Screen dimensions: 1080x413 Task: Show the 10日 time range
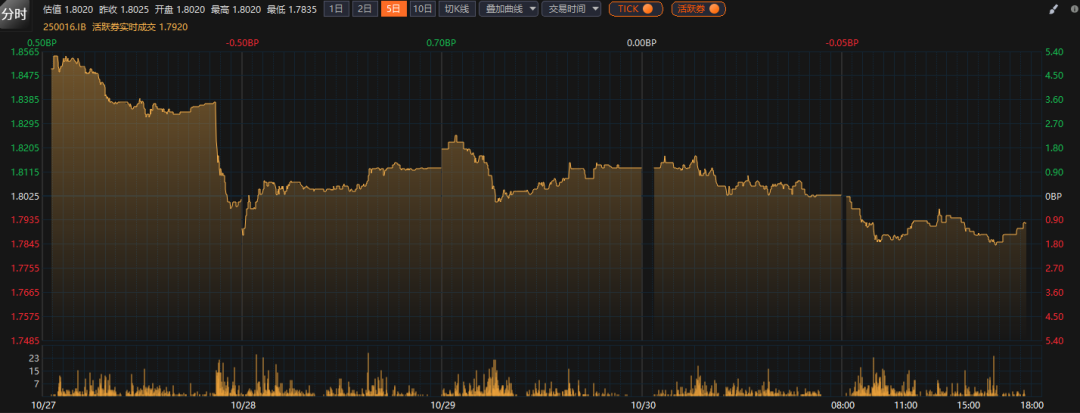point(423,9)
